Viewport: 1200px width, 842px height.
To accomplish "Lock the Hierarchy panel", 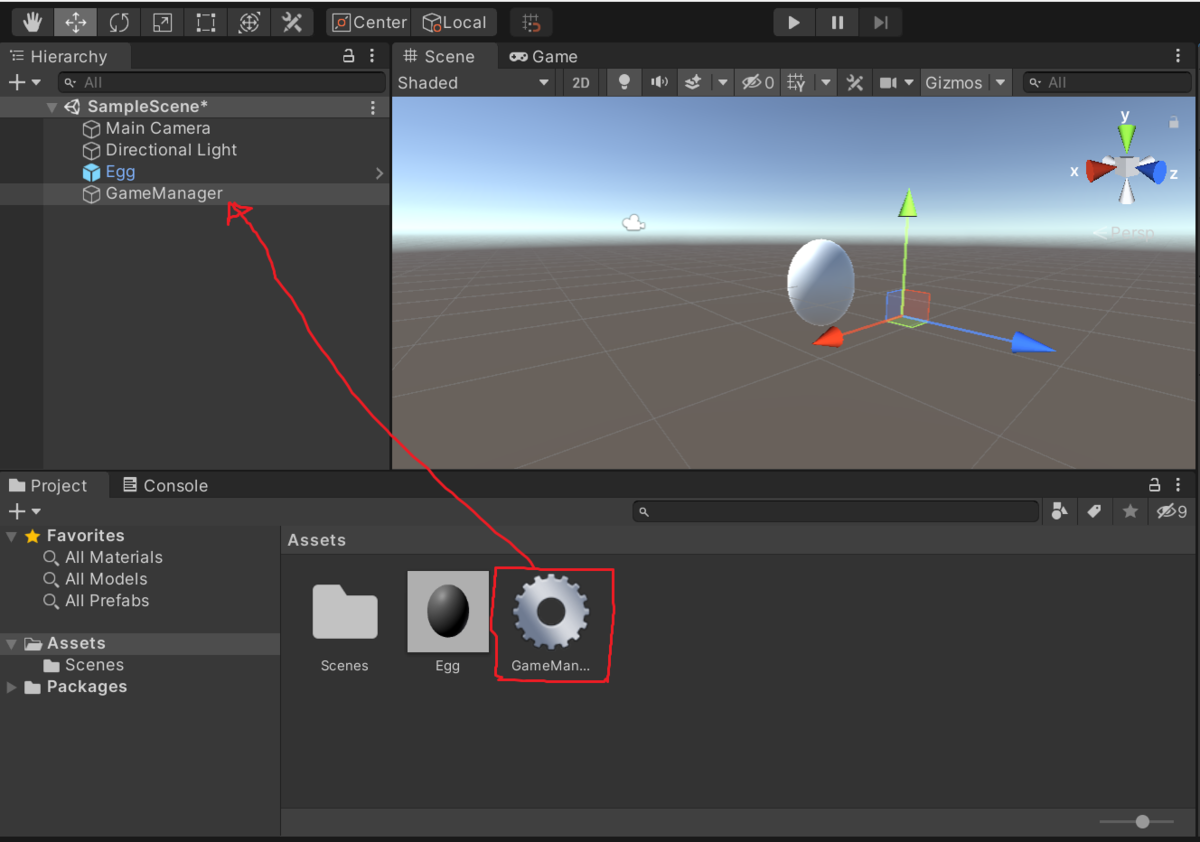I will pyautogui.click(x=348, y=57).
